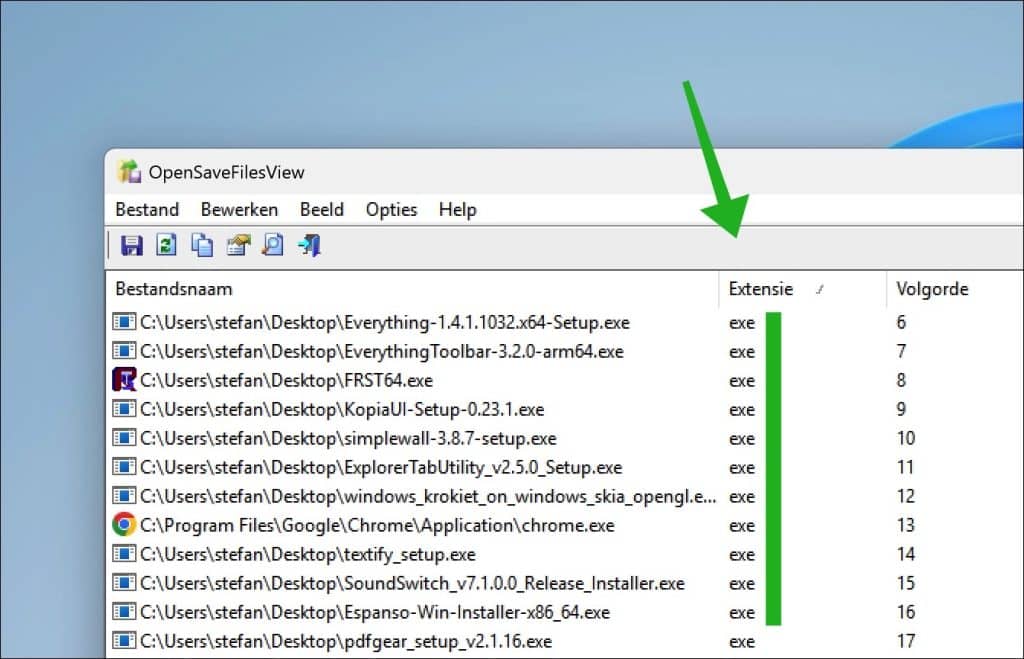Open the Bewerken menu
This screenshot has height=659, width=1024.
coord(239,210)
